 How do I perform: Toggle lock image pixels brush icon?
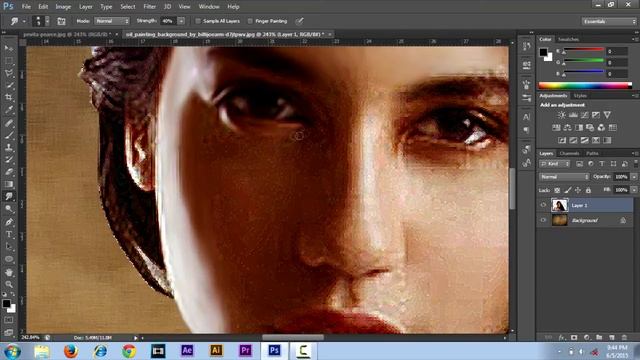[568, 190]
